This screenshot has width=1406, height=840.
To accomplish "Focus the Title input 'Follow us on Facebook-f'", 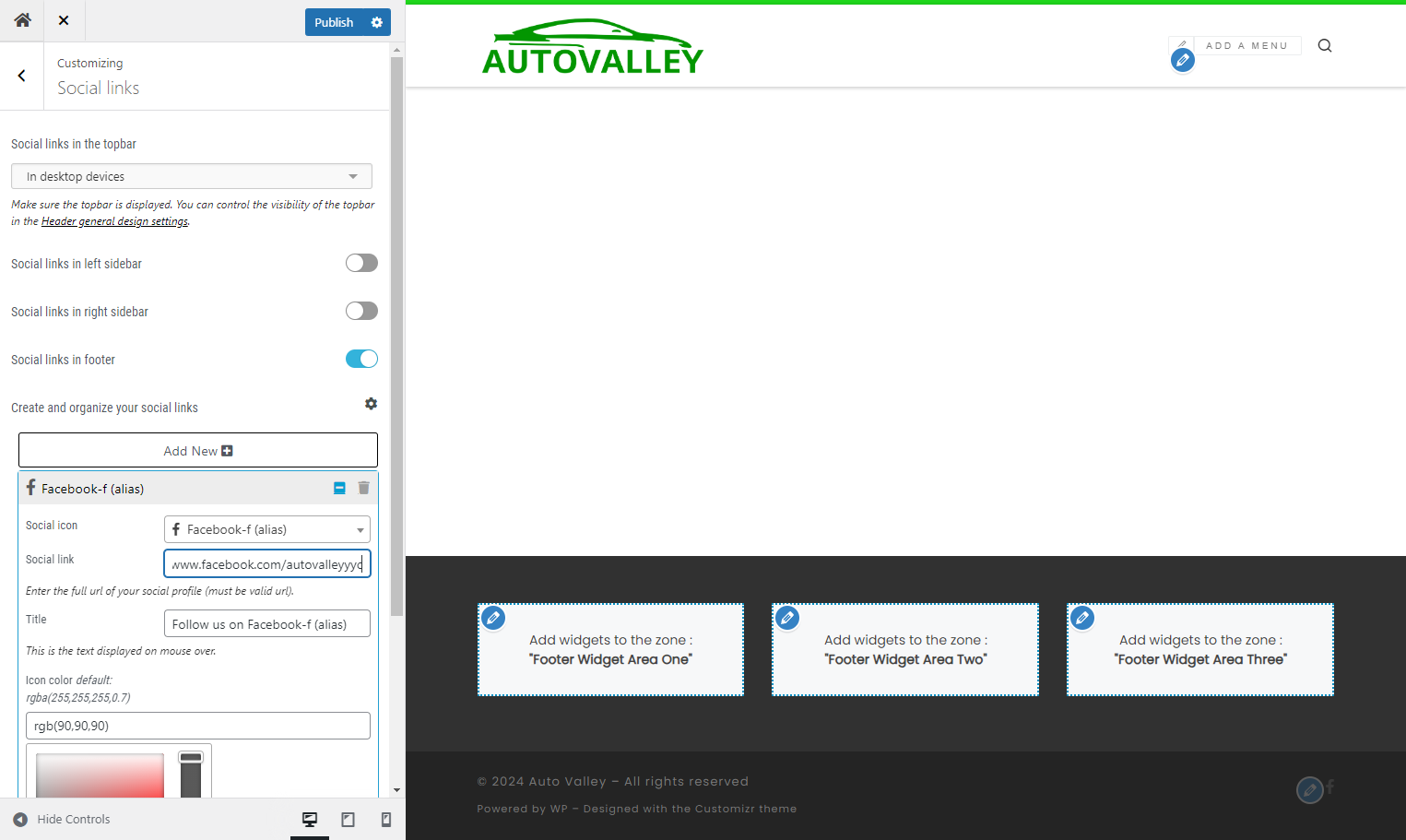I will pos(267,623).
